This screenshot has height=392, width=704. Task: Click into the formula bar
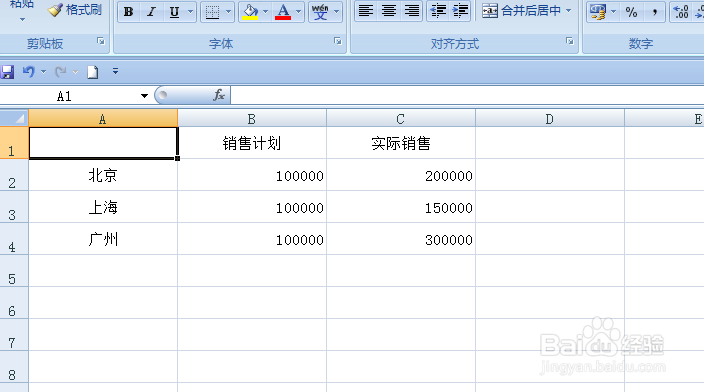click(467, 96)
